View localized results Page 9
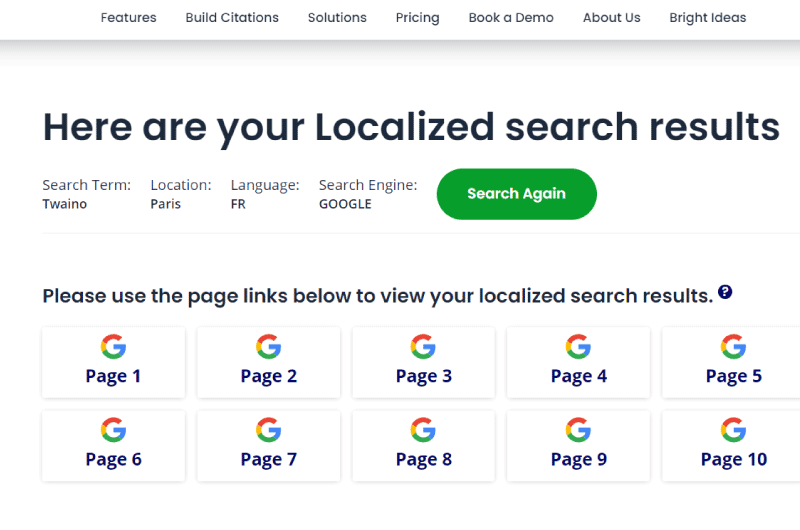800x530 pixels. pos(578,446)
